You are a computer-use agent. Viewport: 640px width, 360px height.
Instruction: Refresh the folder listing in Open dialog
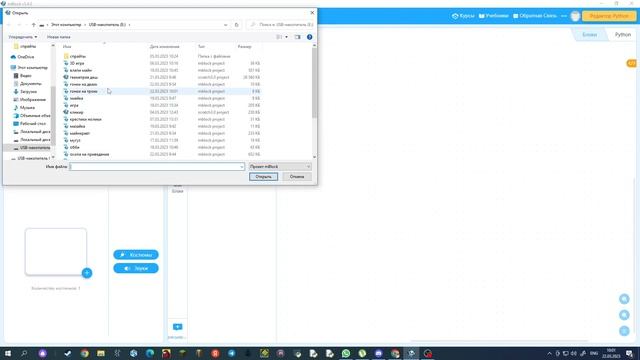pyautogui.click(x=236, y=25)
